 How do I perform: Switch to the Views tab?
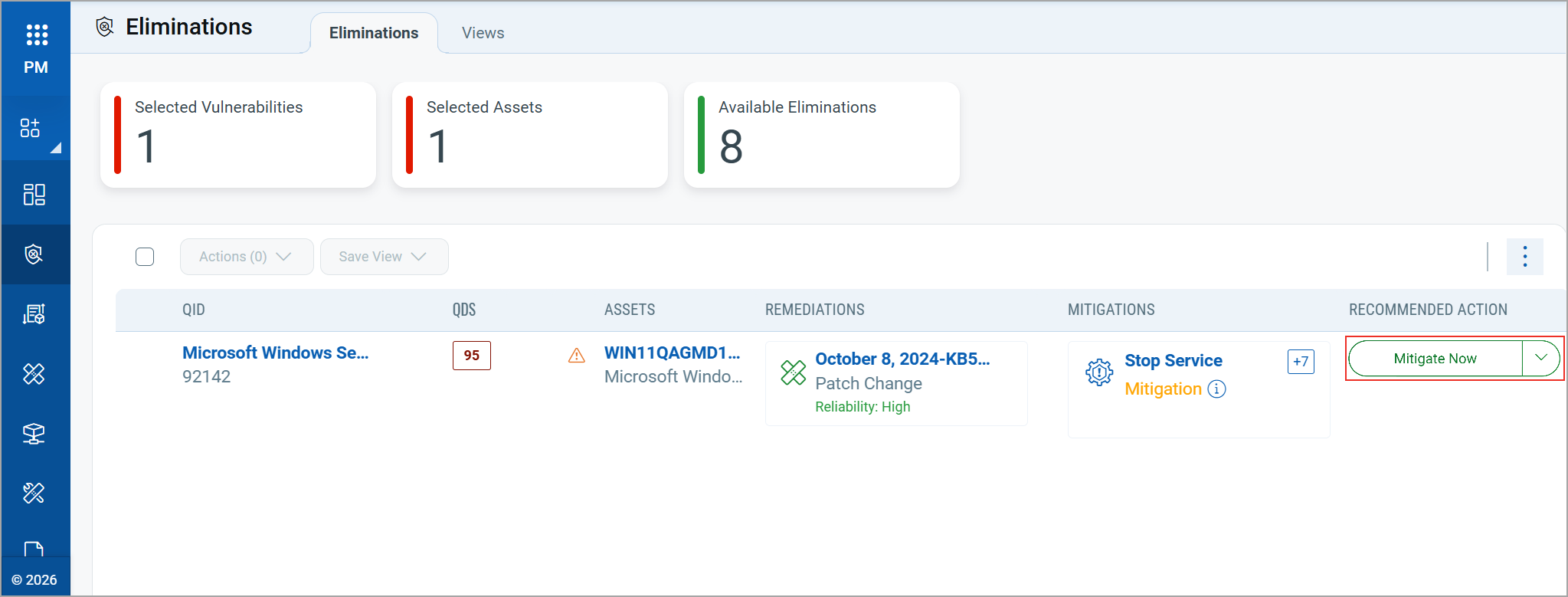pyautogui.click(x=483, y=33)
